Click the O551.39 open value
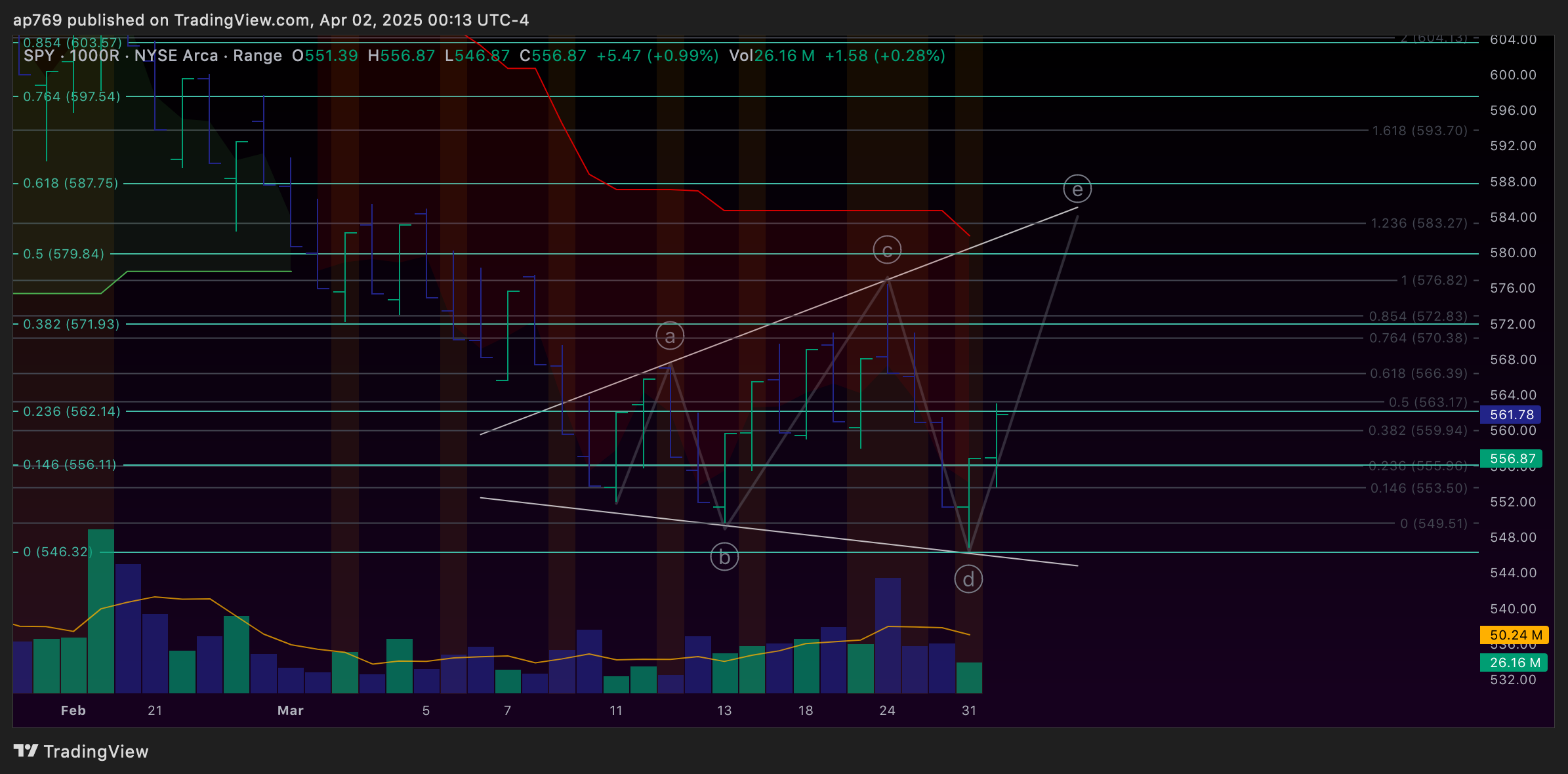 click(325, 56)
